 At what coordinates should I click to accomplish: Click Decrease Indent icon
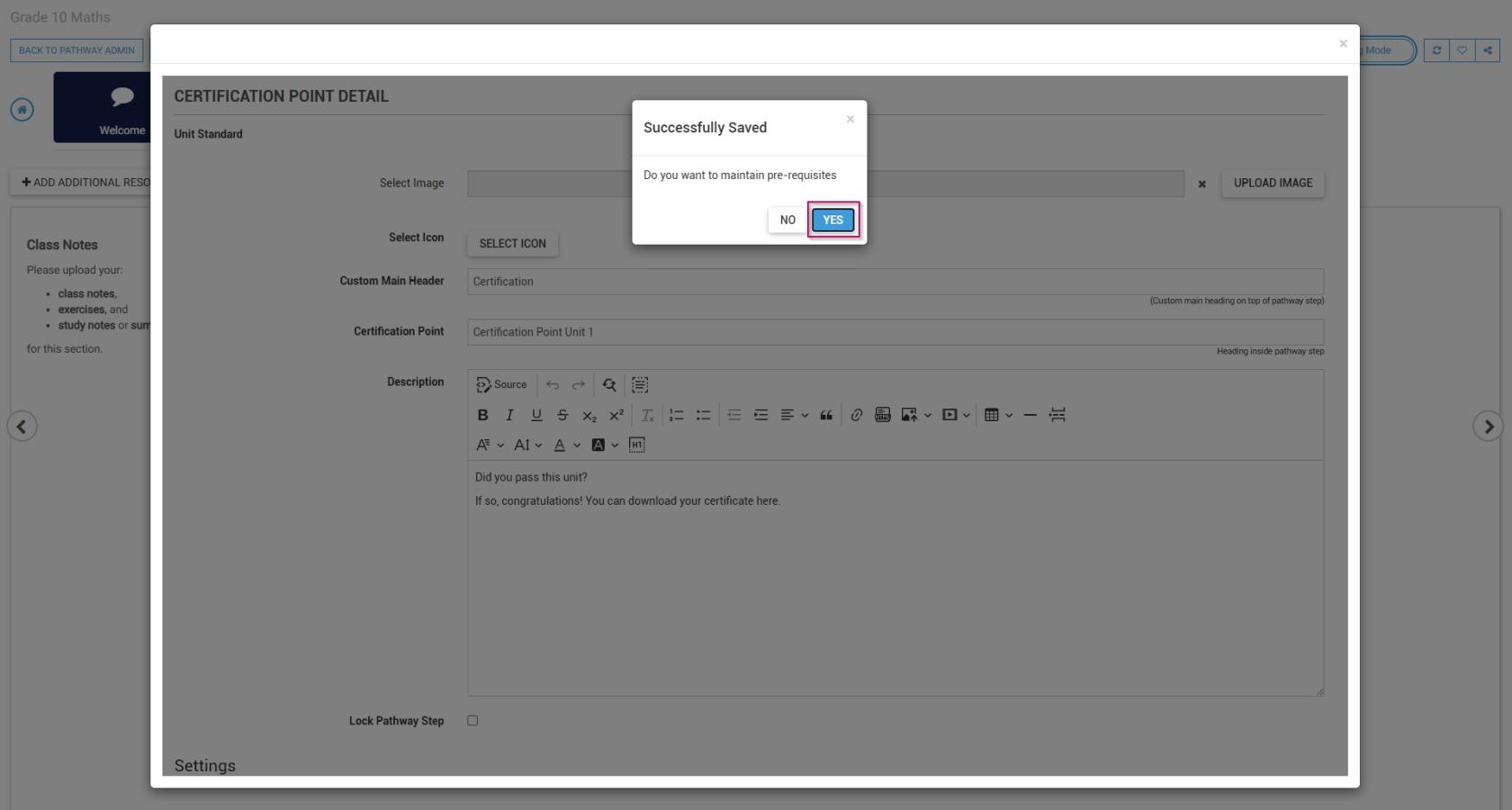click(x=734, y=415)
